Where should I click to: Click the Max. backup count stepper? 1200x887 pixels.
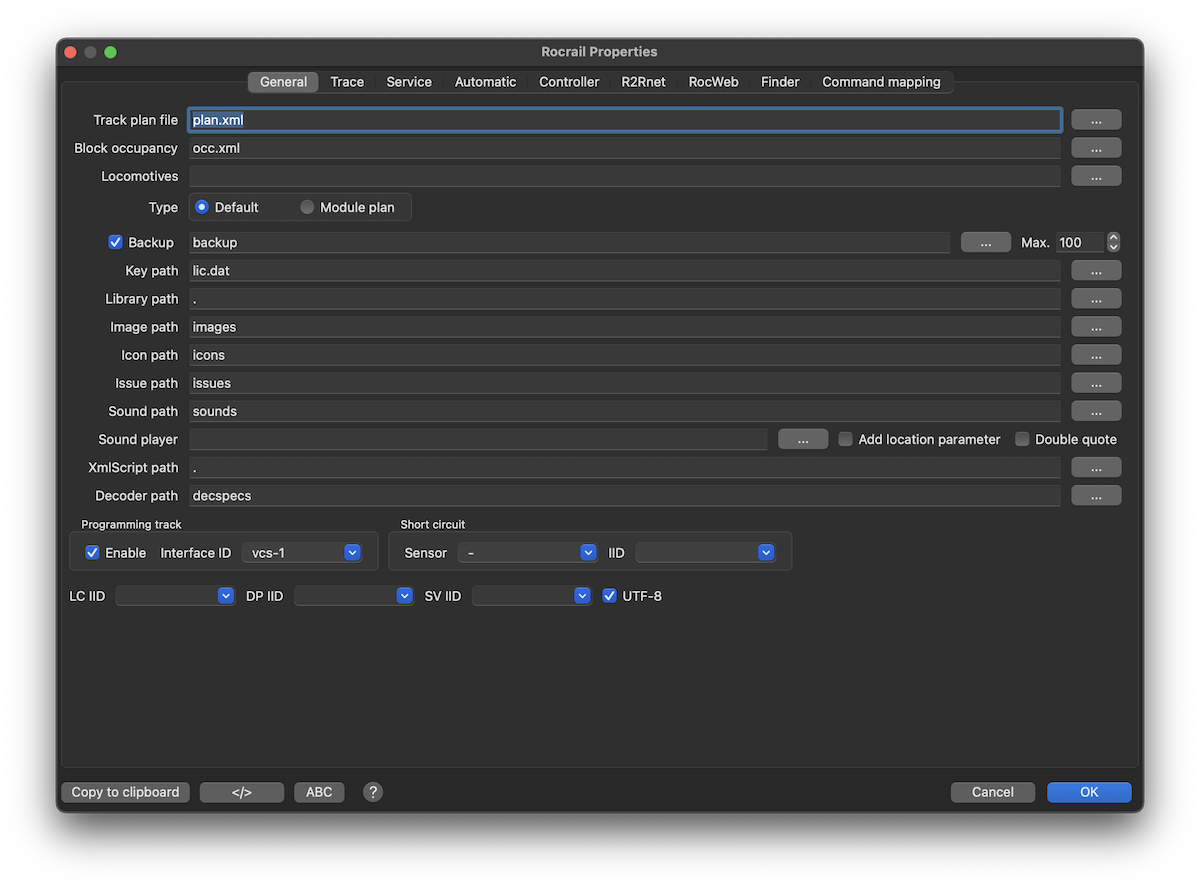point(1114,242)
